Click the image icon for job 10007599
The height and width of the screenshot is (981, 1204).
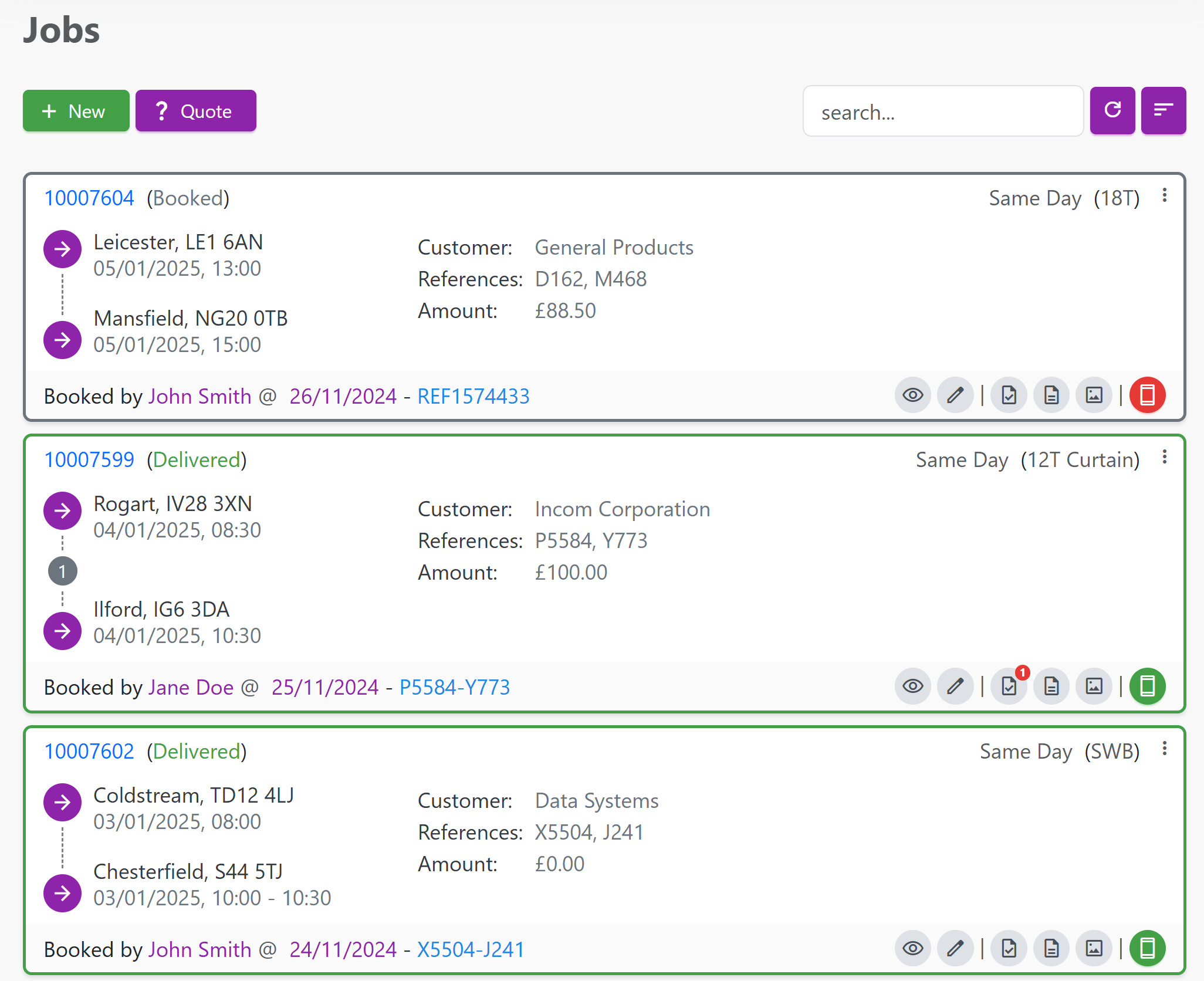click(x=1094, y=686)
